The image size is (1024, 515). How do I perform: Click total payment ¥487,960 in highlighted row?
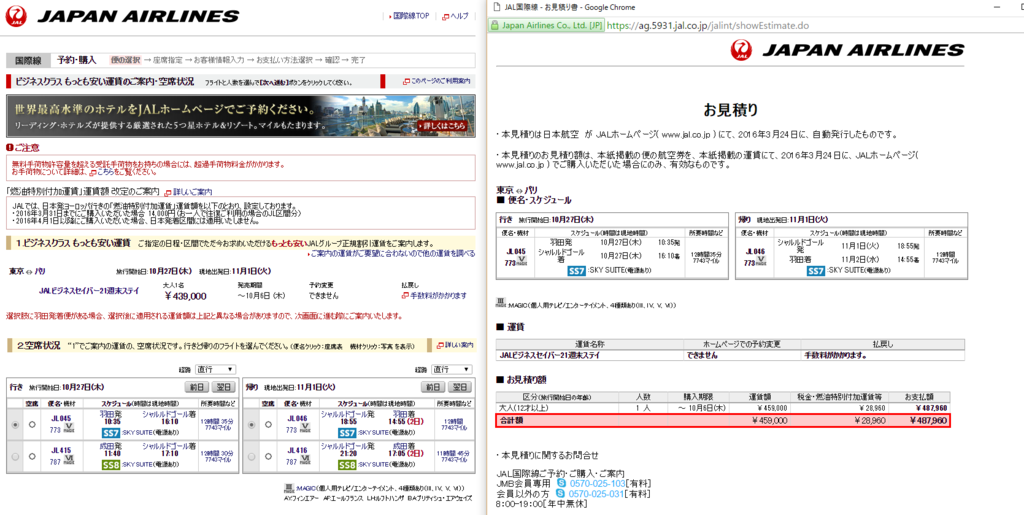point(928,421)
